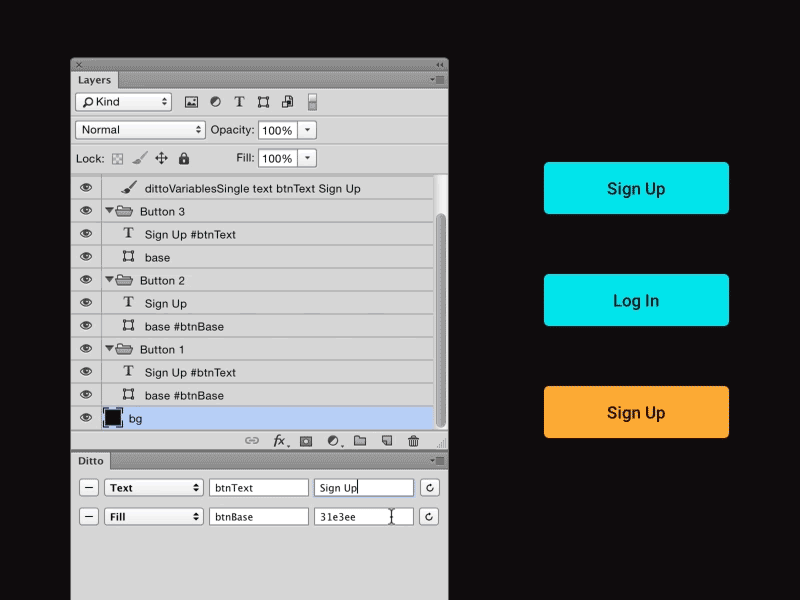Screen dimensions: 800x600
Task: Open the Fill slider arrow
Action: pos(307,158)
